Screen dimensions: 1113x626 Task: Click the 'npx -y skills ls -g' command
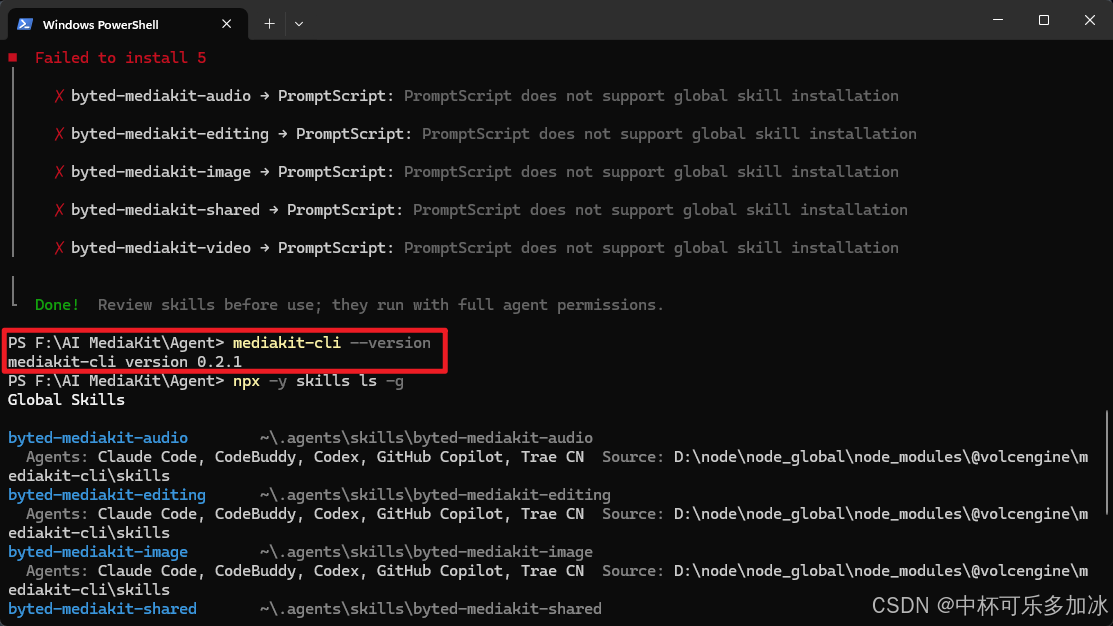(x=318, y=381)
